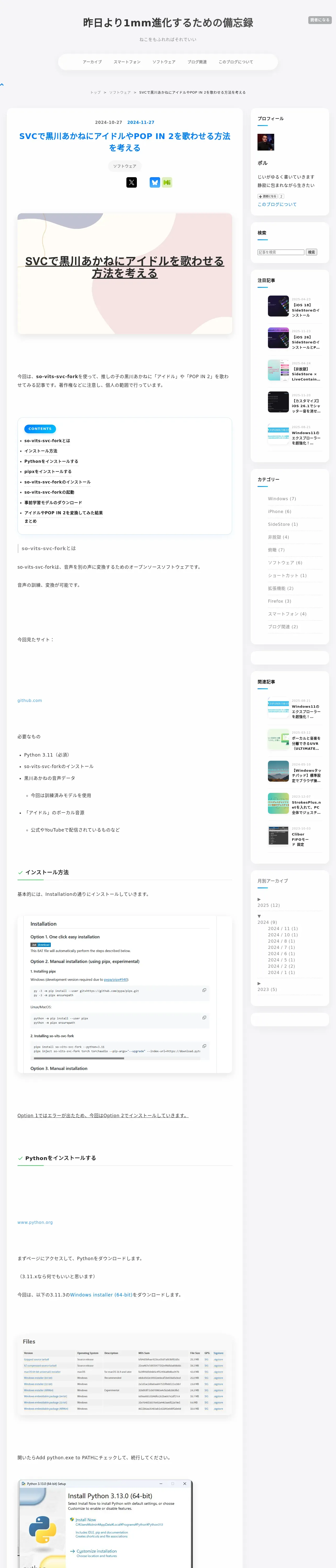Open the Windows installer (64-bit) link
Image resolution: width=336 pixels, height=1568 pixels.
click(101, 1295)
